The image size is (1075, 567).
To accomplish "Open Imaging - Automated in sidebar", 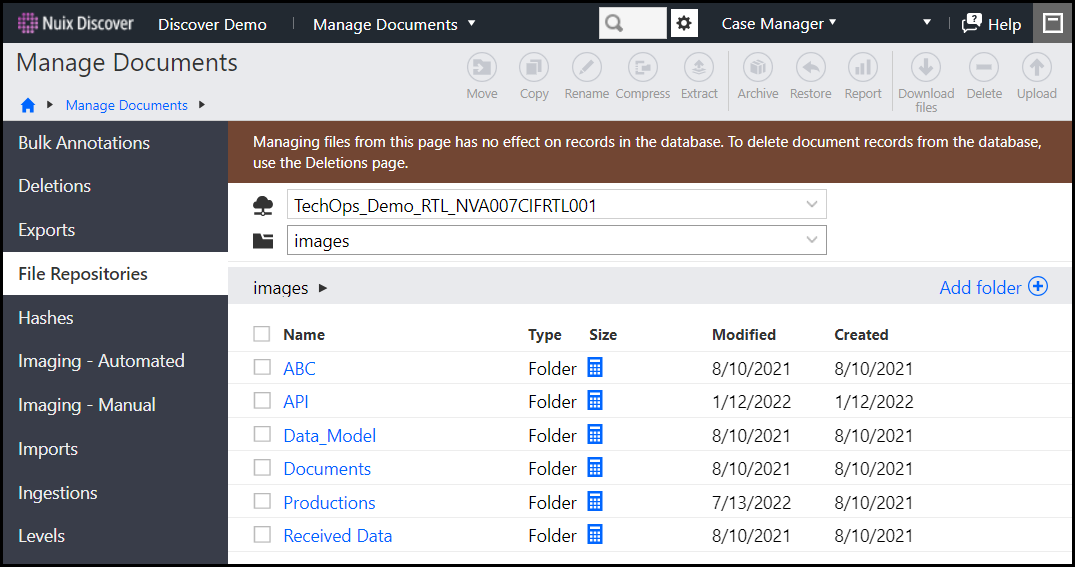I will [x=115, y=361].
